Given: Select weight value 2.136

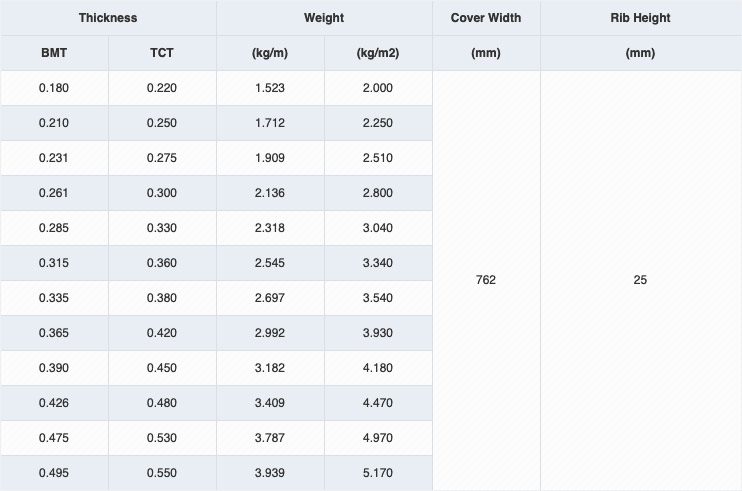Looking at the screenshot, I should point(270,193).
